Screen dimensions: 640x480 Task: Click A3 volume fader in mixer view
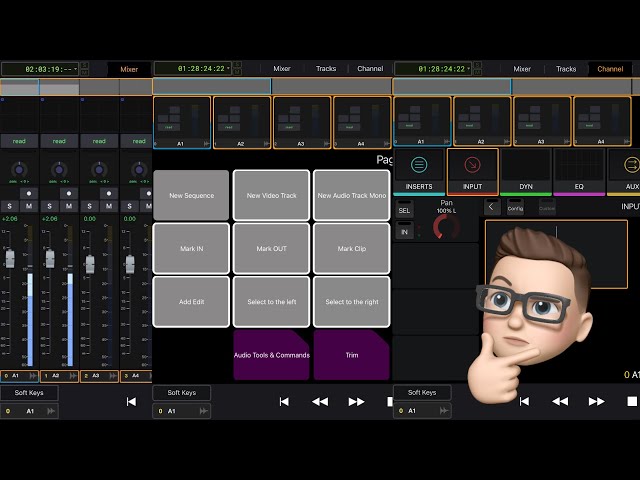pyautogui.click(x=90, y=264)
